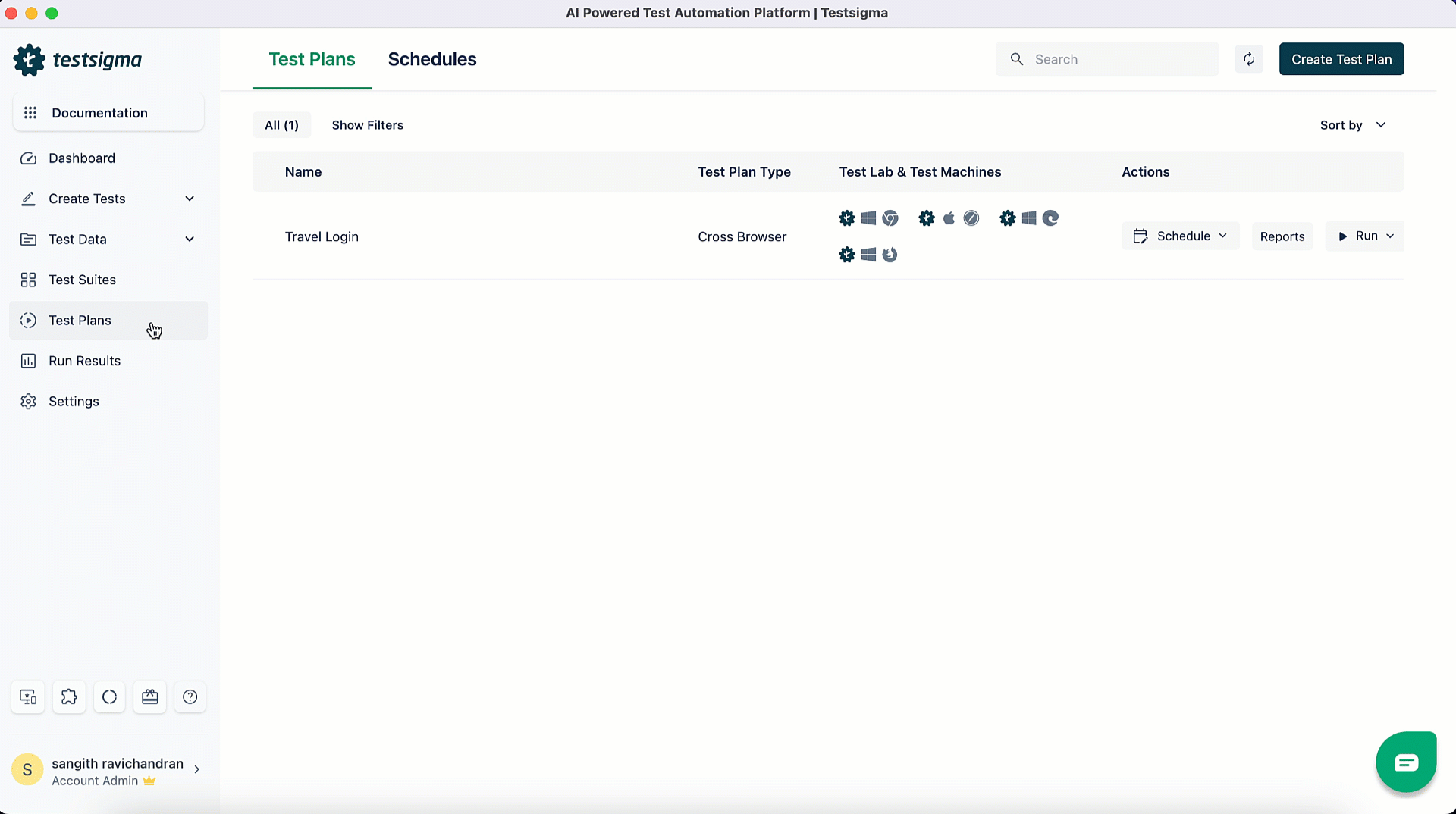Open the monitor-and-phone test lab icon
This screenshot has width=1456, height=814.
tap(28, 697)
